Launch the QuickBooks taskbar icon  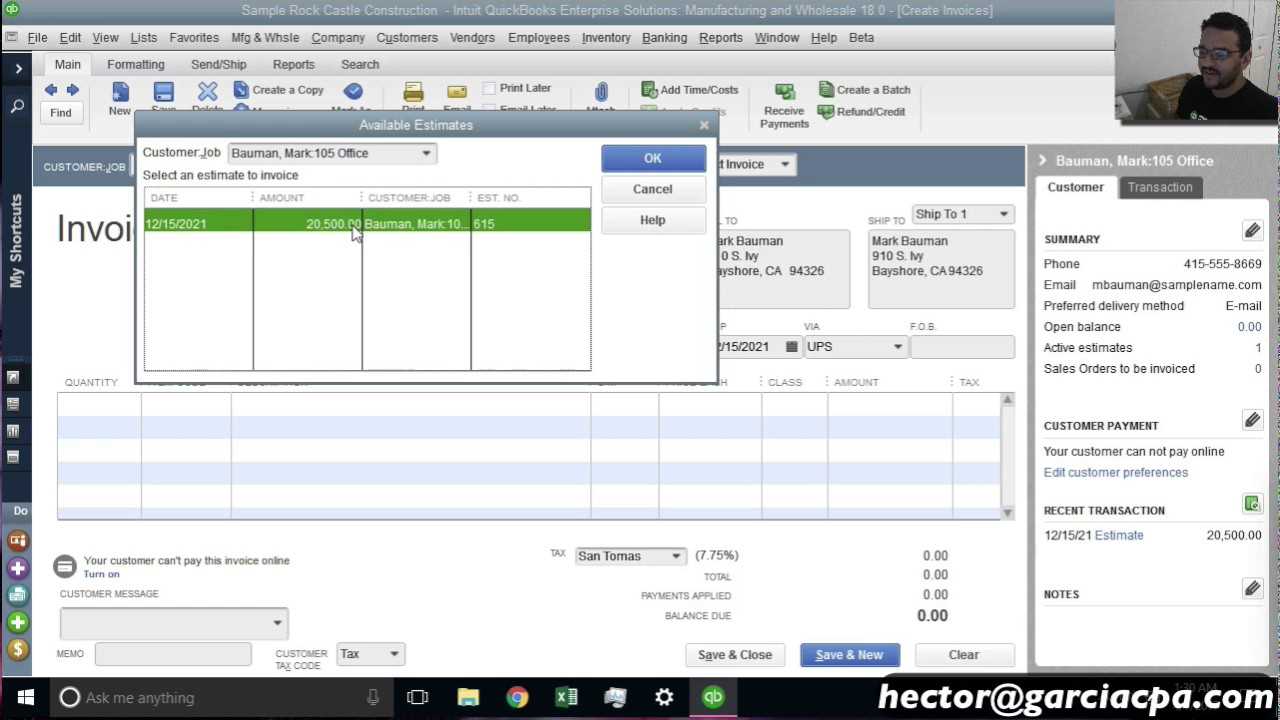point(713,697)
